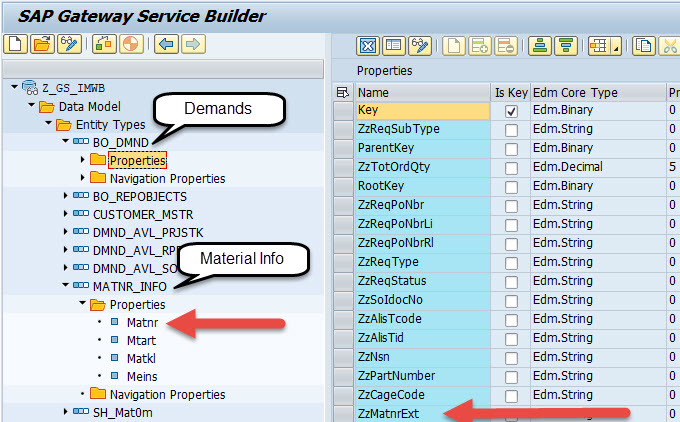Expand Properties folder under BO_DMND

pos(82,160)
